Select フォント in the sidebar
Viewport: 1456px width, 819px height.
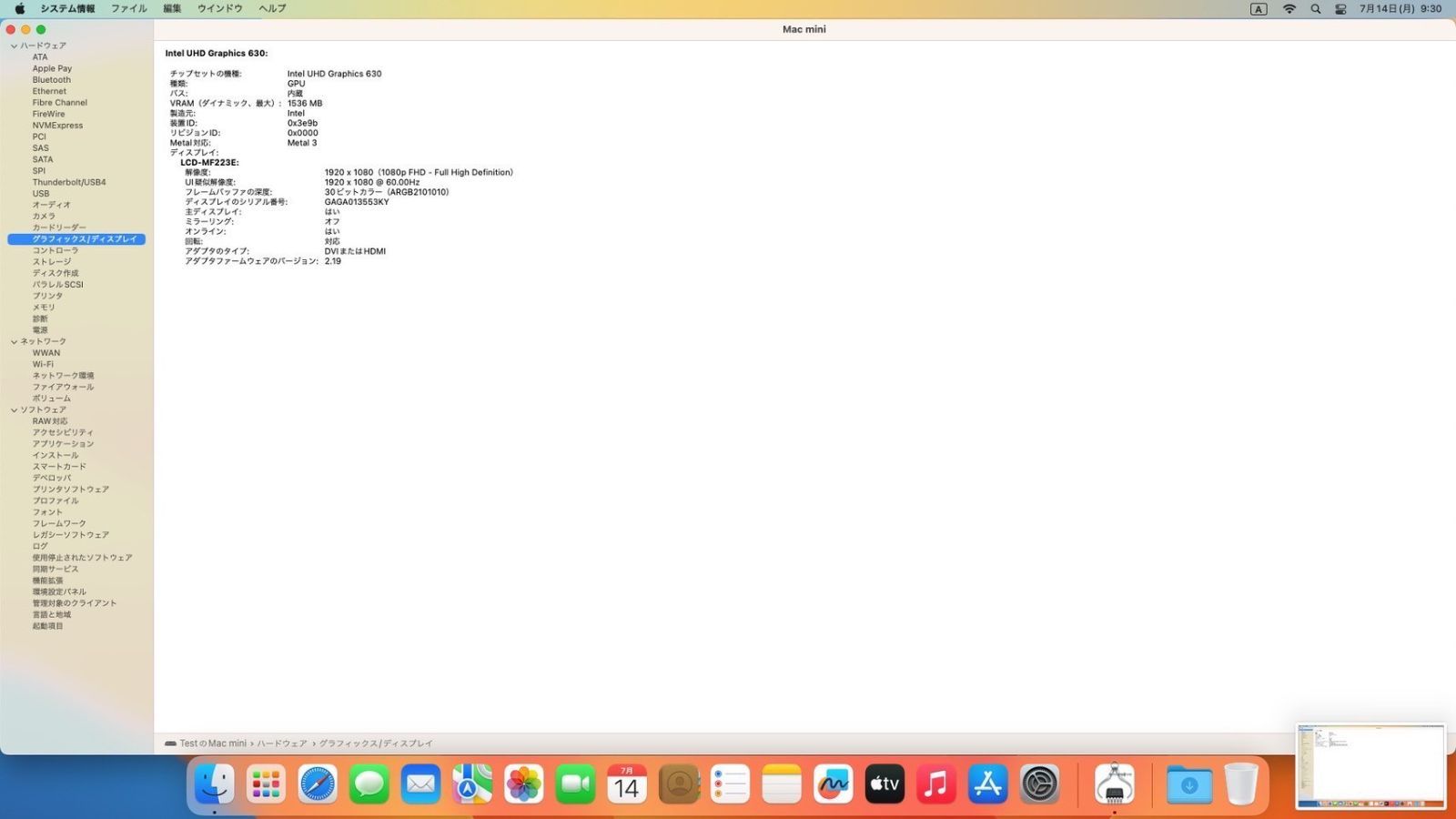47,512
